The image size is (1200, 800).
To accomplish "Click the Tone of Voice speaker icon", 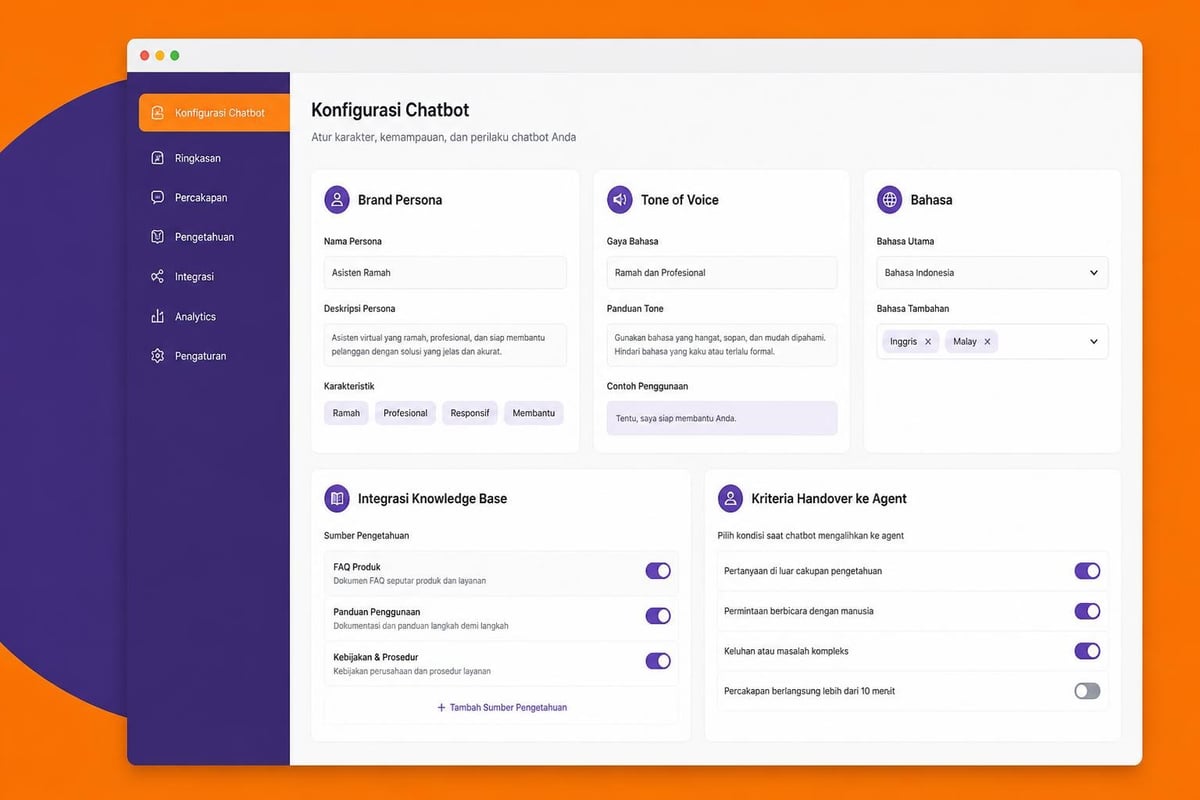I will coord(620,199).
